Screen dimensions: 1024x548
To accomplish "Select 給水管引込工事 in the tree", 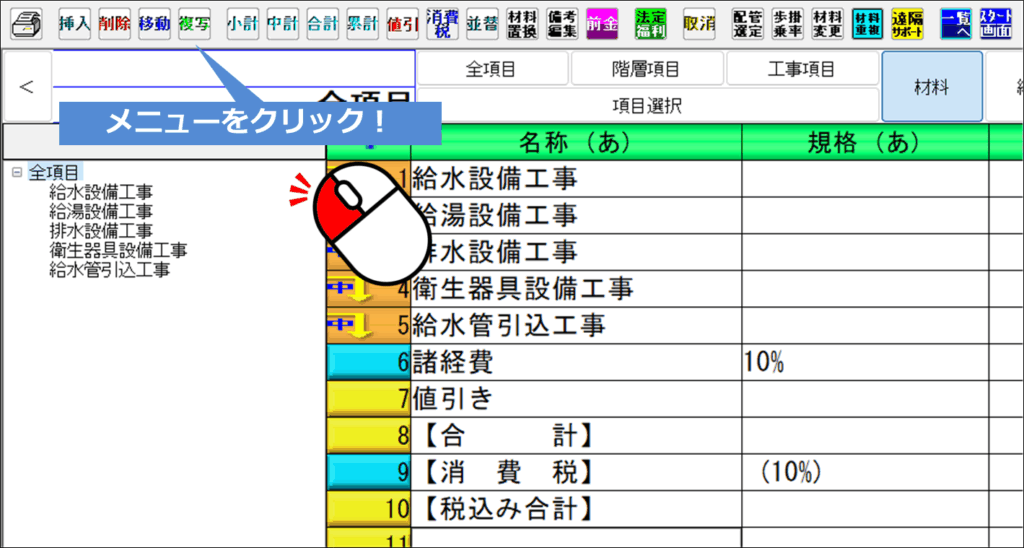I will [109, 269].
